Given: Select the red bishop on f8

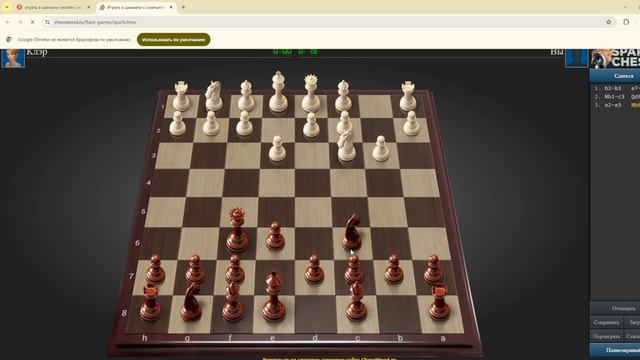Looking at the screenshot, I should (x=233, y=301).
